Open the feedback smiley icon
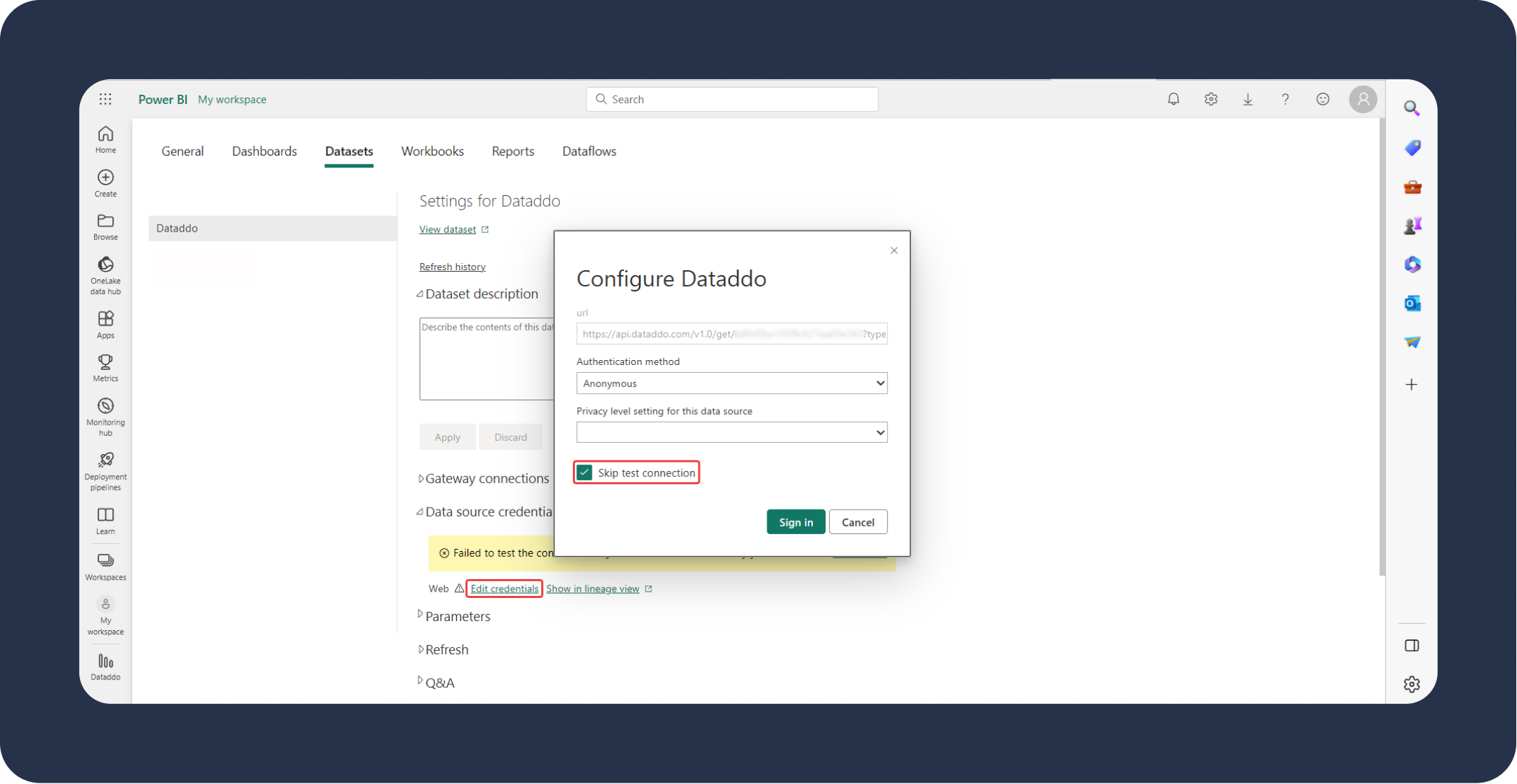Viewport: 1517px width, 784px height. [1323, 99]
